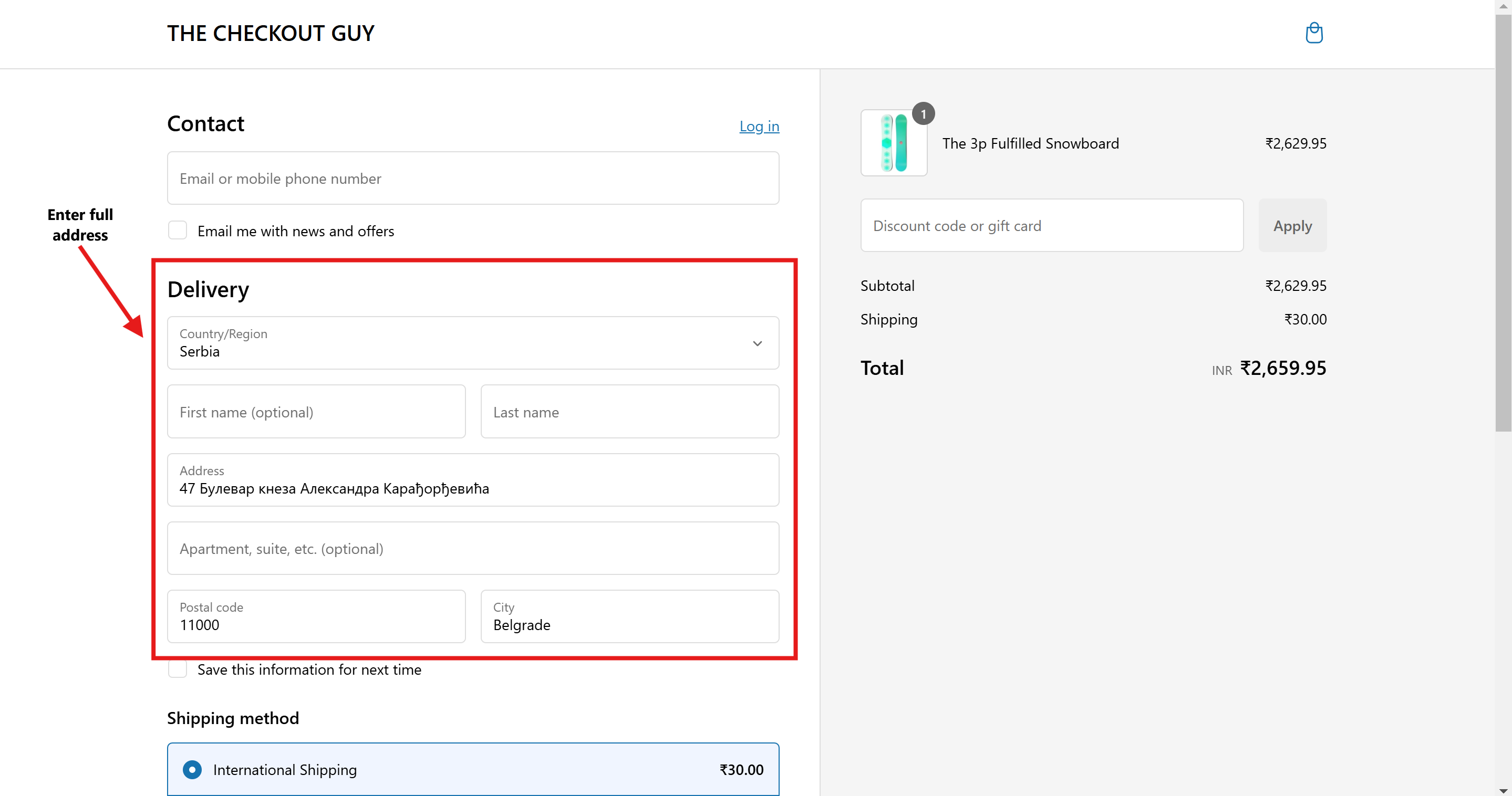Click the City field showing Belgrade
Image resolution: width=1512 pixels, height=796 pixels.
point(629,617)
